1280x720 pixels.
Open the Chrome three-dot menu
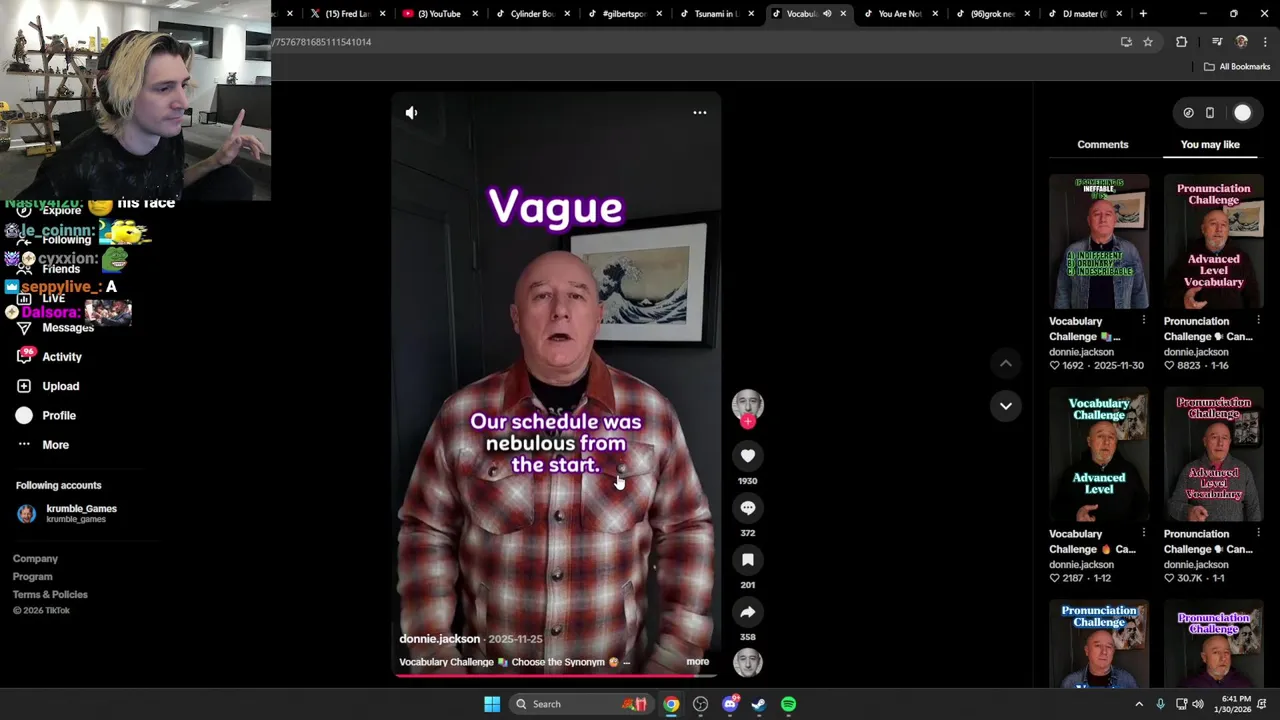pos(1265,42)
